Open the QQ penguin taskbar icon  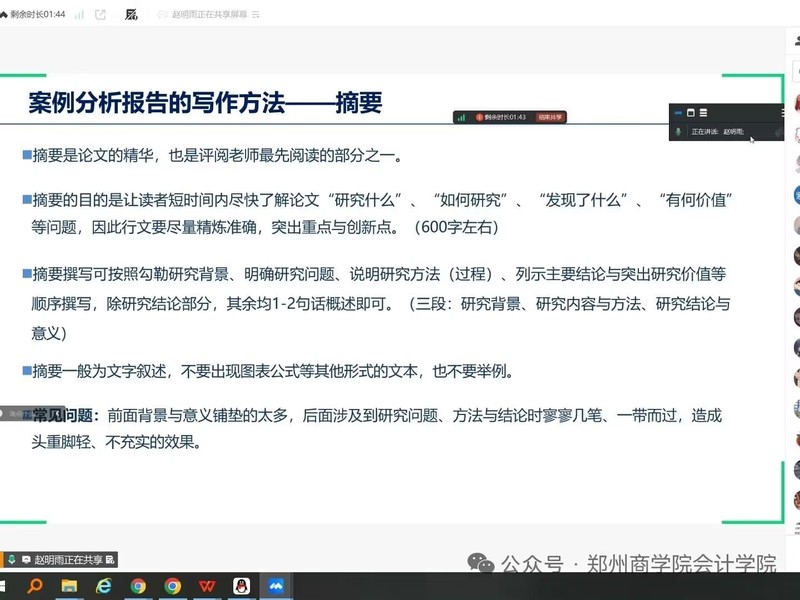pyautogui.click(x=241, y=586)
